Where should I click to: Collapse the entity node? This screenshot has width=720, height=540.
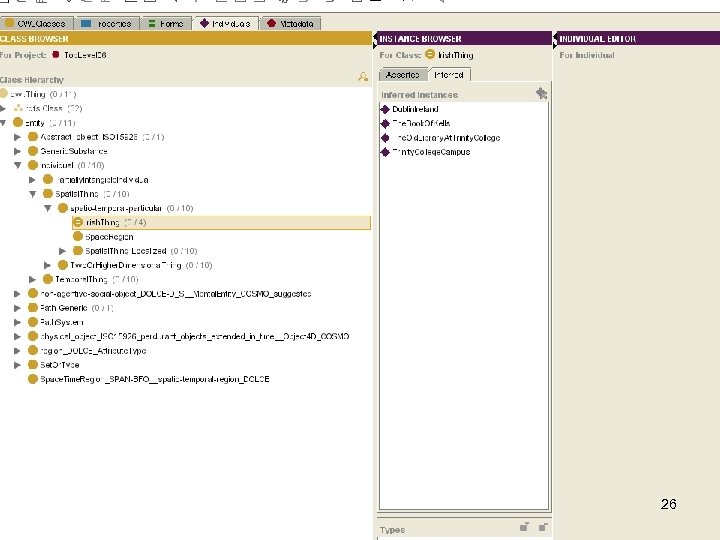pyautogui.click(x=3, y=123)
